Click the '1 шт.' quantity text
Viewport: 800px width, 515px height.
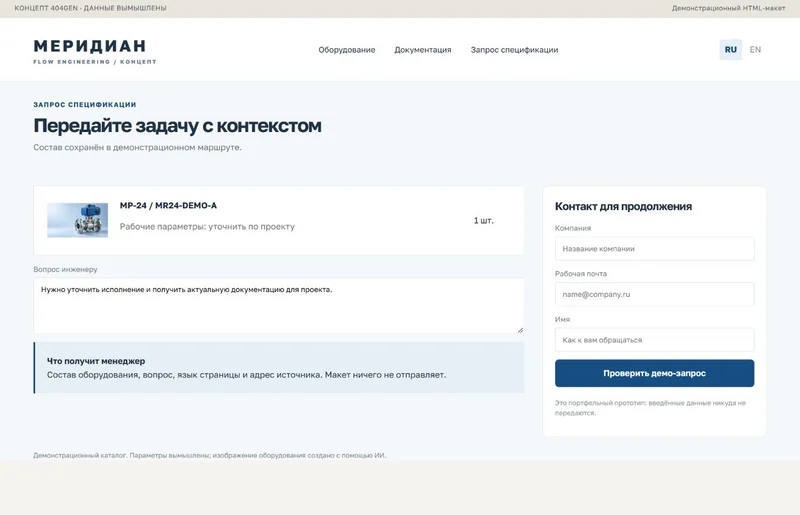(483, 220)
